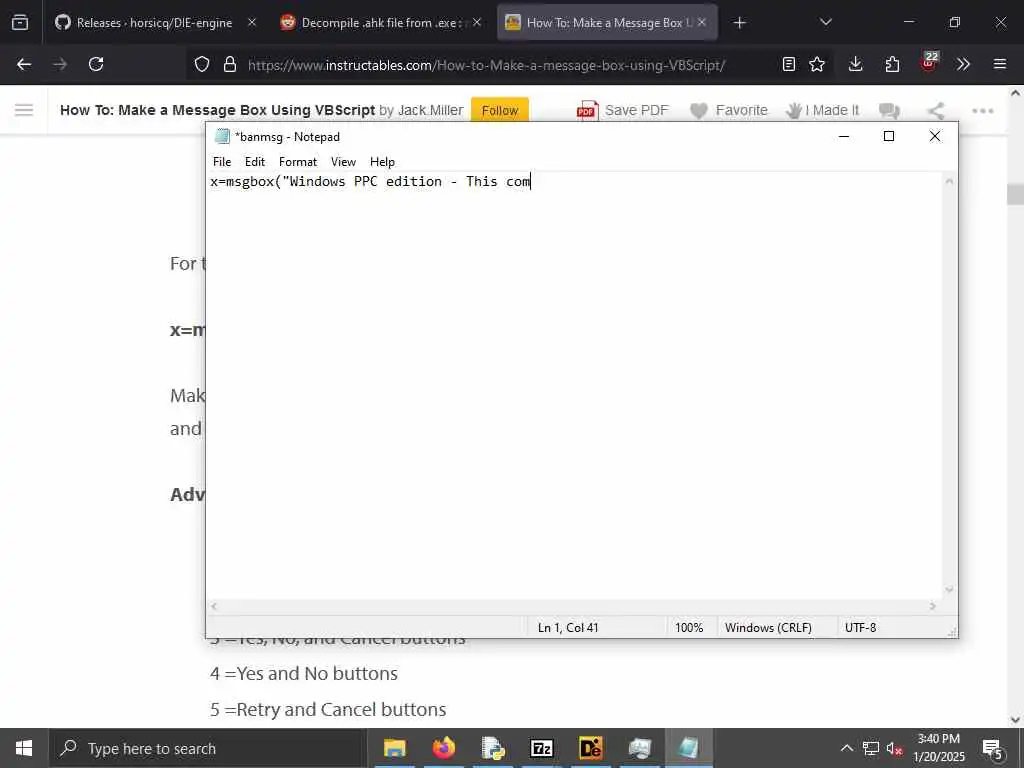The height and width of the screenshot is (768, 1024).
Task: Click 100% zoom status entry
Action: pyautogui.click(x=689, y=628)
